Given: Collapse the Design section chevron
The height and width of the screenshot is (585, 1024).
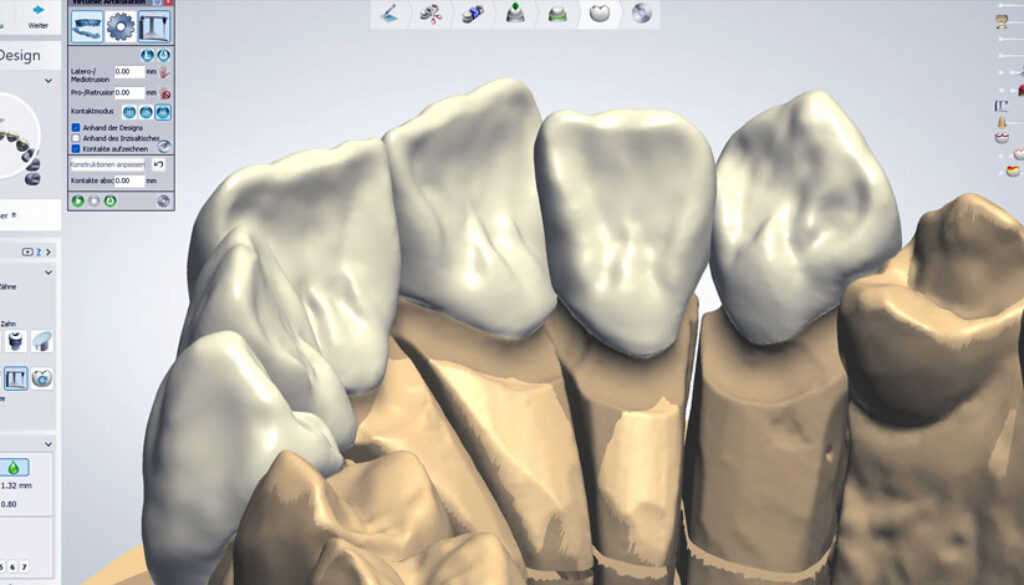Looking at the screenshot, I should (49, 81).
